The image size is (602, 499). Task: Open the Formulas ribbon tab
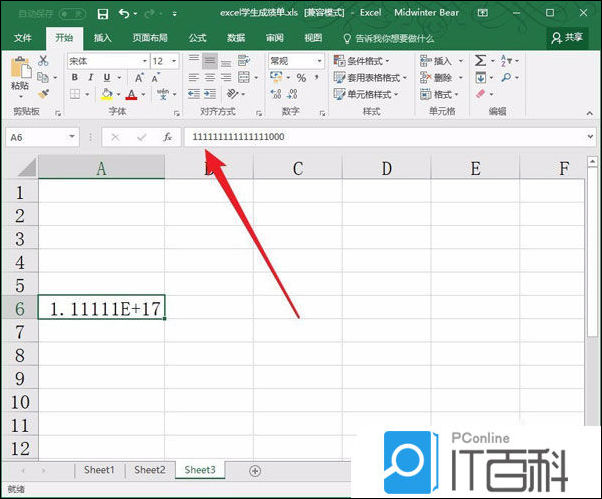[197, 38]
